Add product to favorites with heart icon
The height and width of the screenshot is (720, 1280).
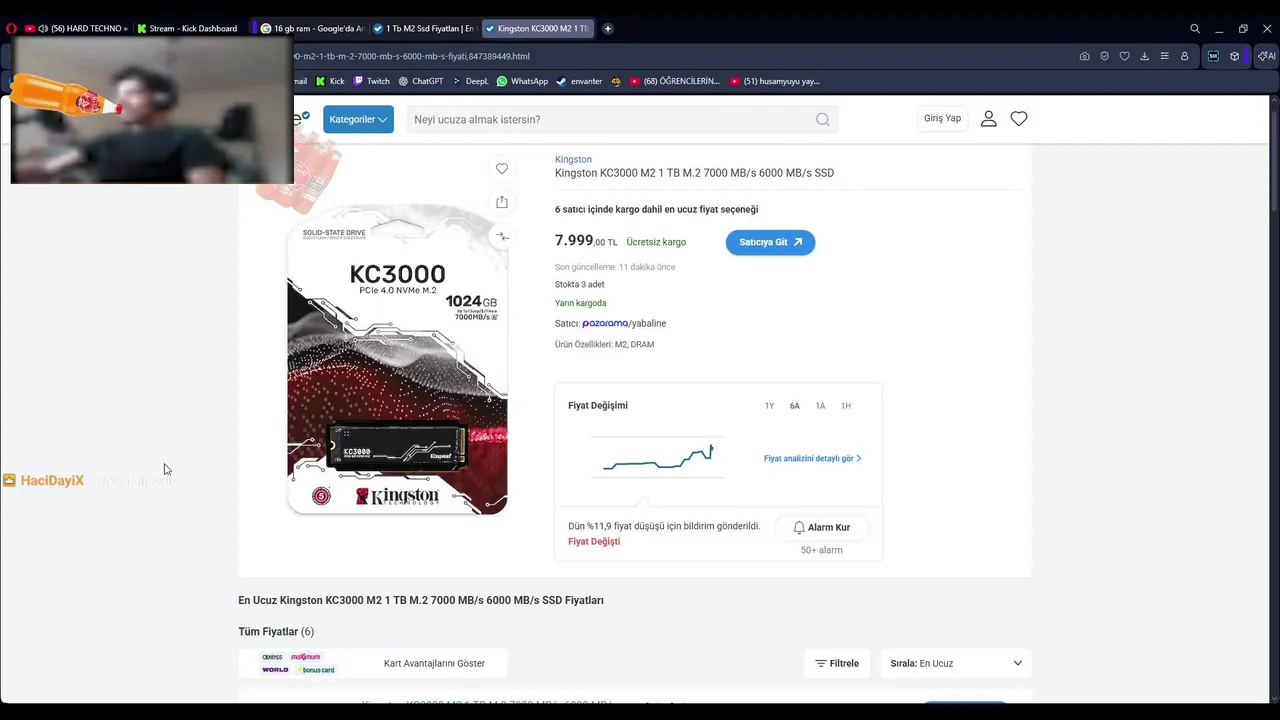[502, 169]
